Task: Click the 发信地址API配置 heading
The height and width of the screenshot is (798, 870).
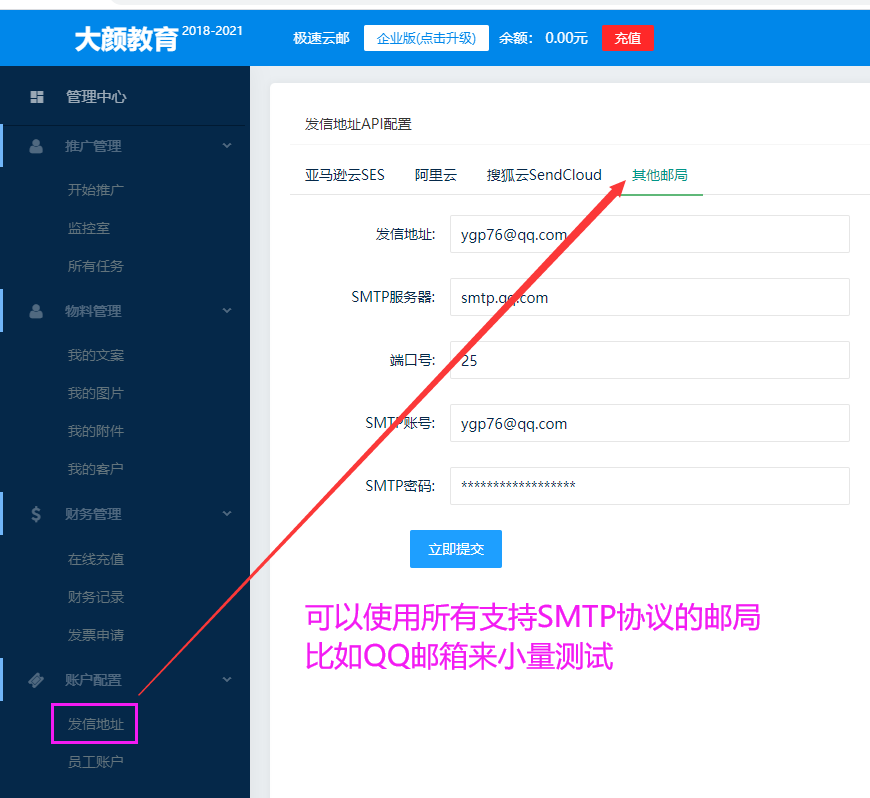Action: coord(358,124)
